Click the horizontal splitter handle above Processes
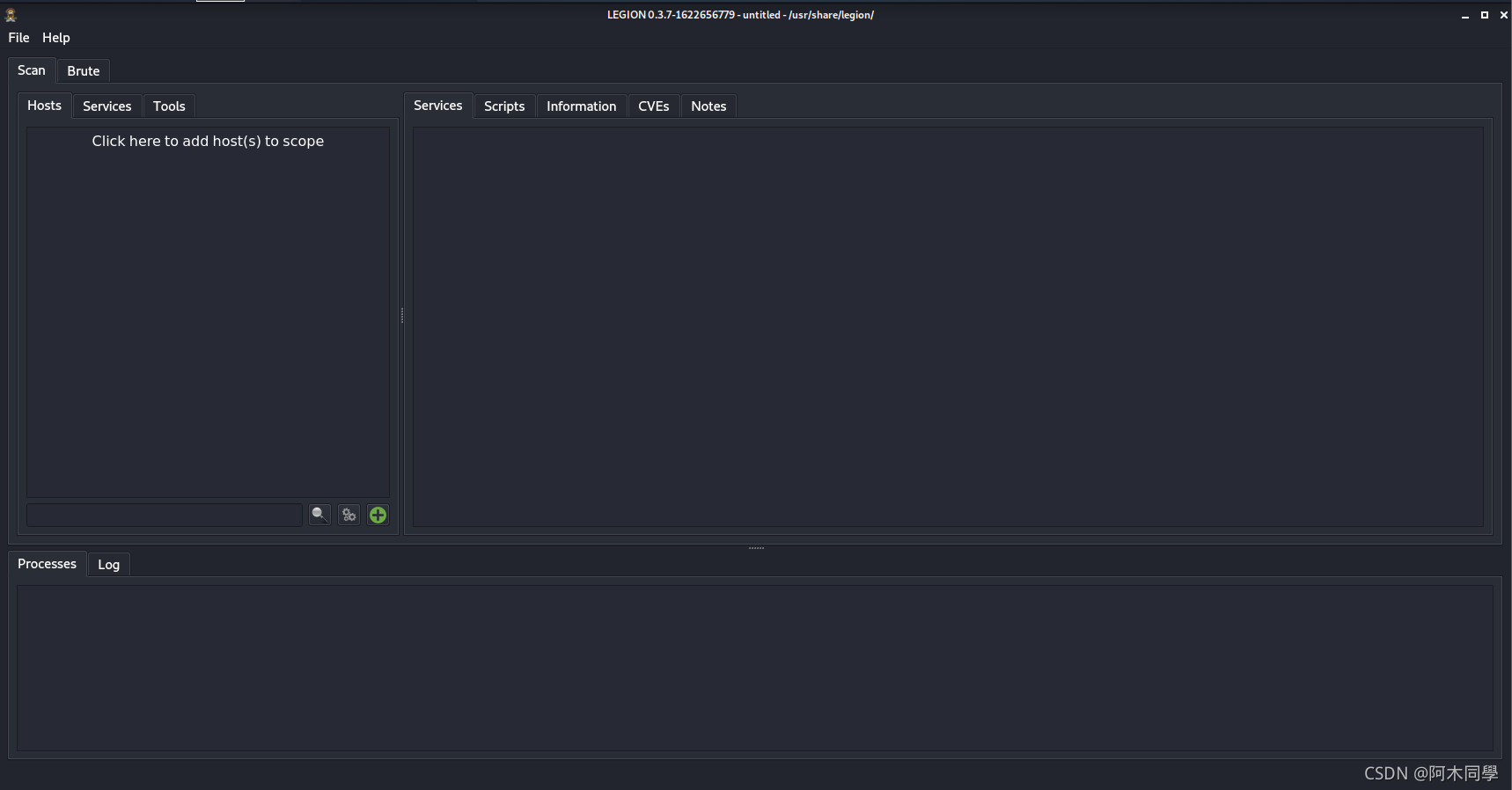The width and height of the screenshot is (1512, 790). [x=756, y=548]
